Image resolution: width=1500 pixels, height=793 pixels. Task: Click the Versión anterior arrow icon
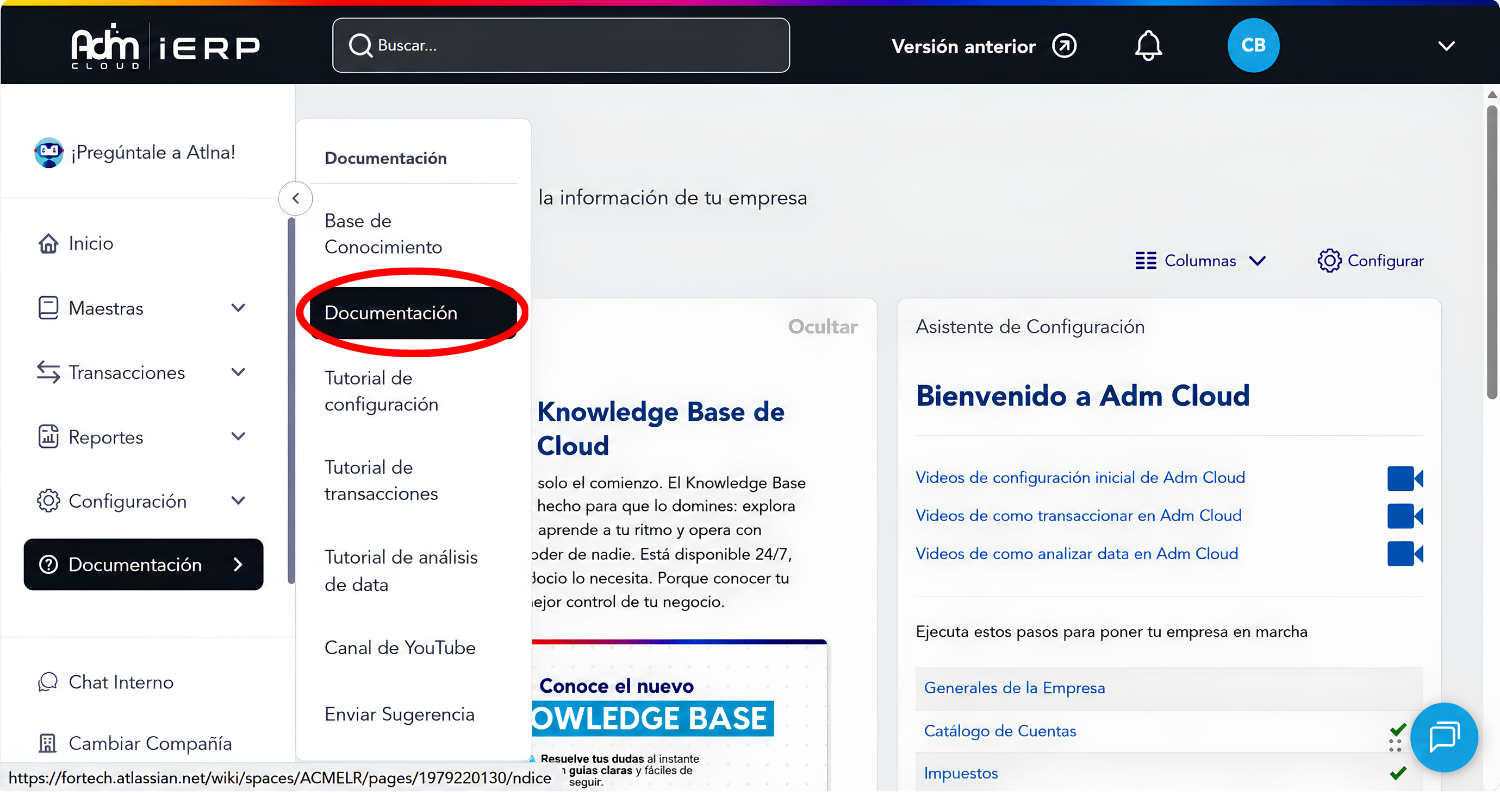pos(1065,46)
